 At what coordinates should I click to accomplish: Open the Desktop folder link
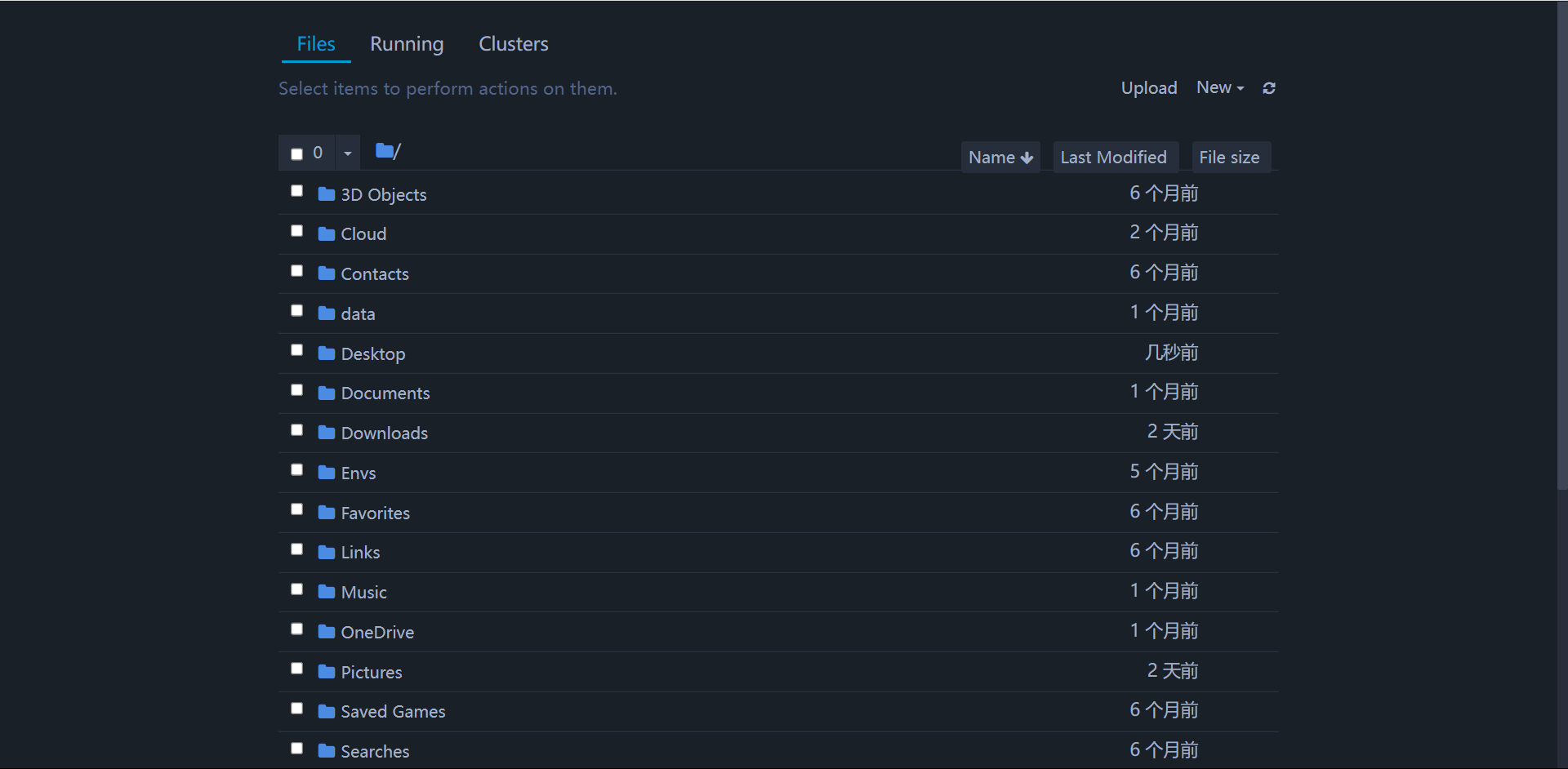click(373, 353)
